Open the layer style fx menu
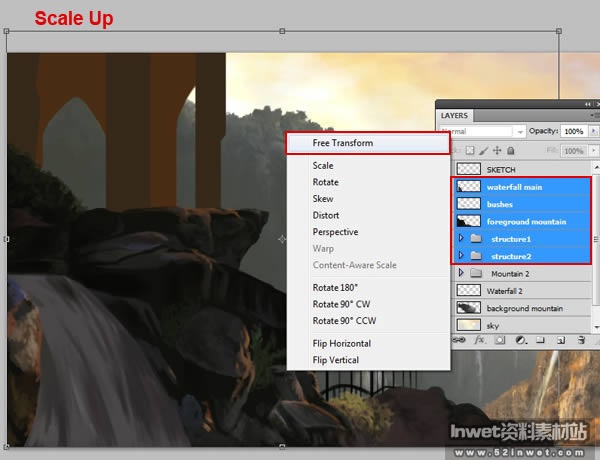 [479, 340]
